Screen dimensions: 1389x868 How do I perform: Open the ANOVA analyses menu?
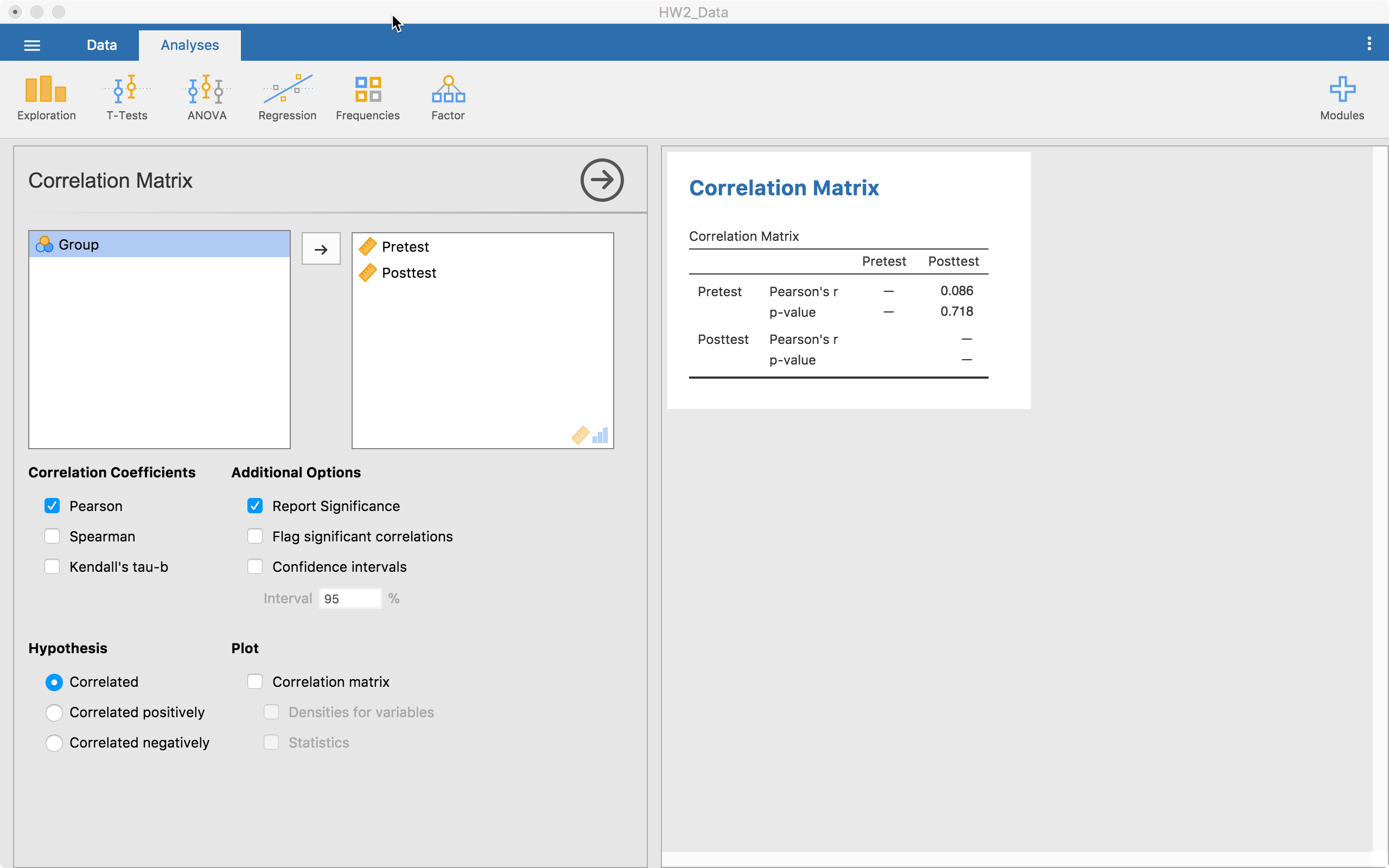(207, 98)
